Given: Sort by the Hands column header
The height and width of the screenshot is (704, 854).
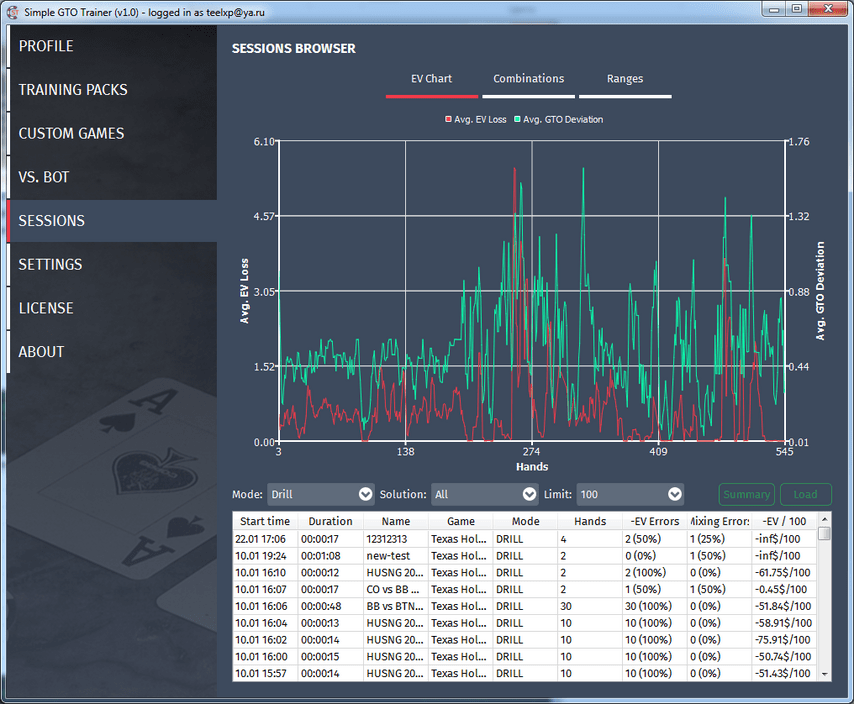Looking at the screenshot, I should click(x=590, y=521).
